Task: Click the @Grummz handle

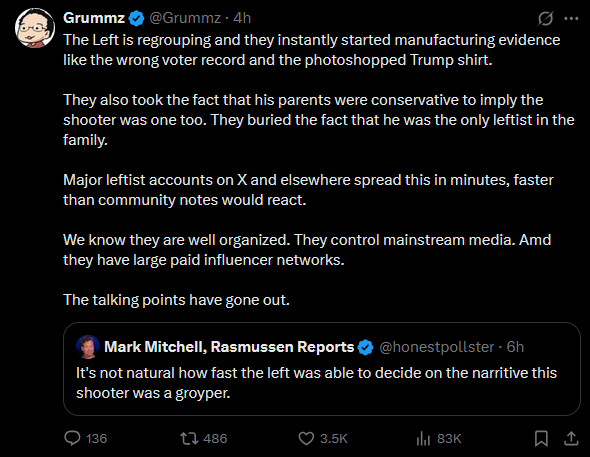Action: pyautogui.click(x=185, y=18)
